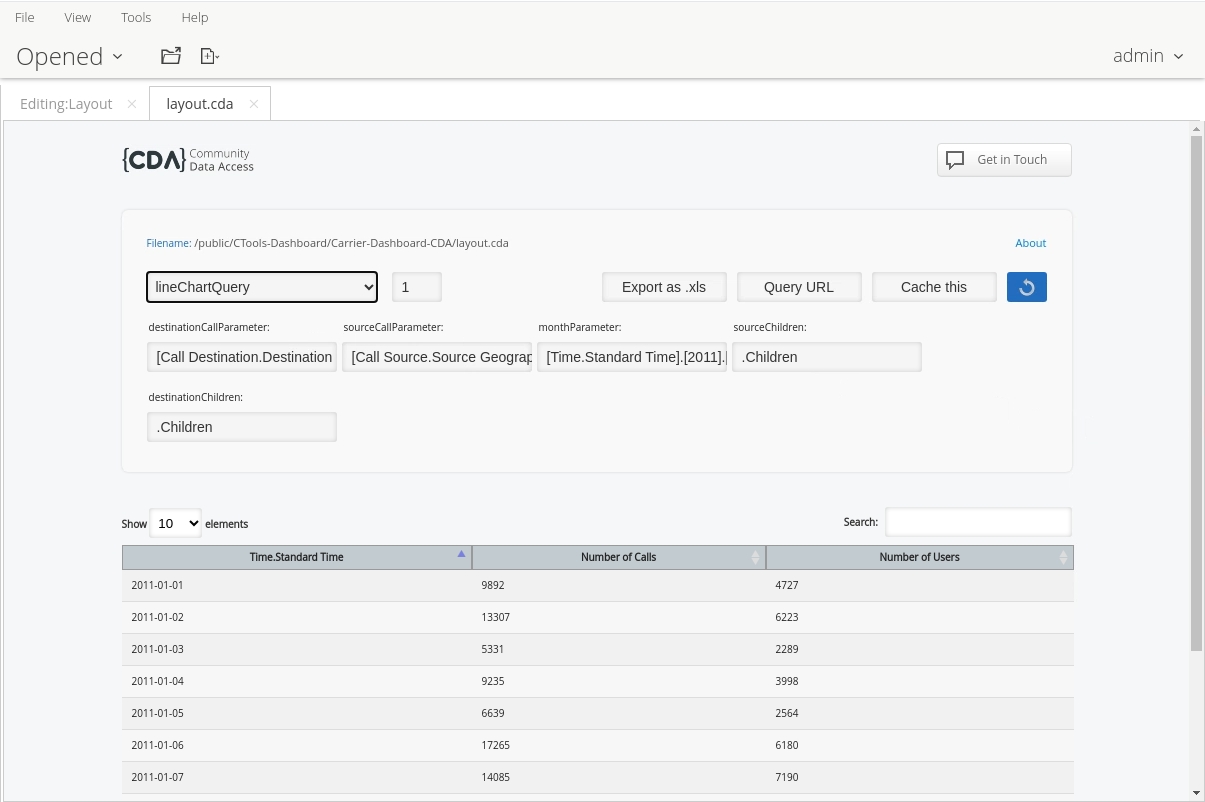The height and width of the screenshot is (802, 1205).
Task: Open the About link
Action: tap(1030, 243)
